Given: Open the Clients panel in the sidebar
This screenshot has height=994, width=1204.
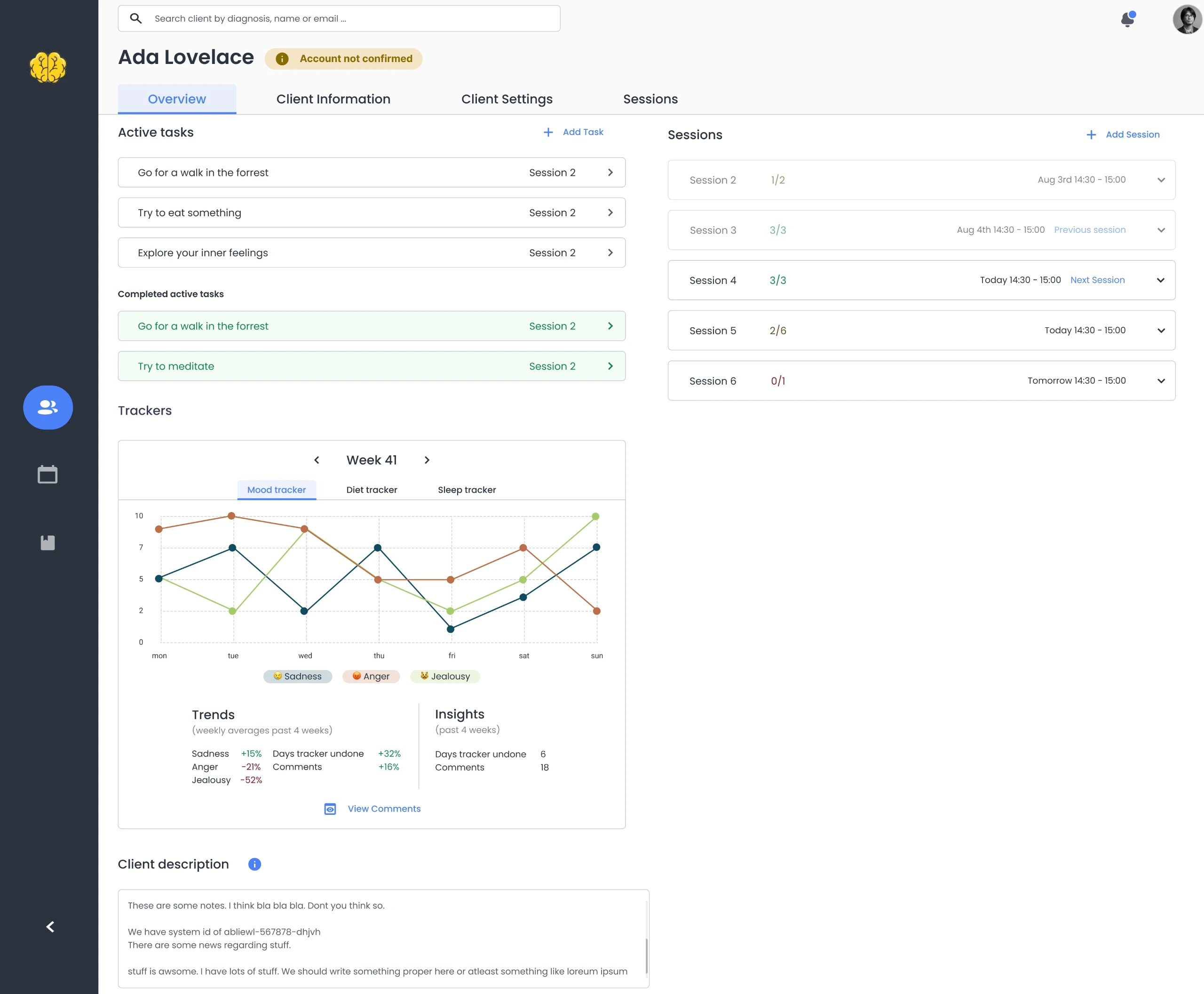Looking at the screenshot, I should click(48, 408).
